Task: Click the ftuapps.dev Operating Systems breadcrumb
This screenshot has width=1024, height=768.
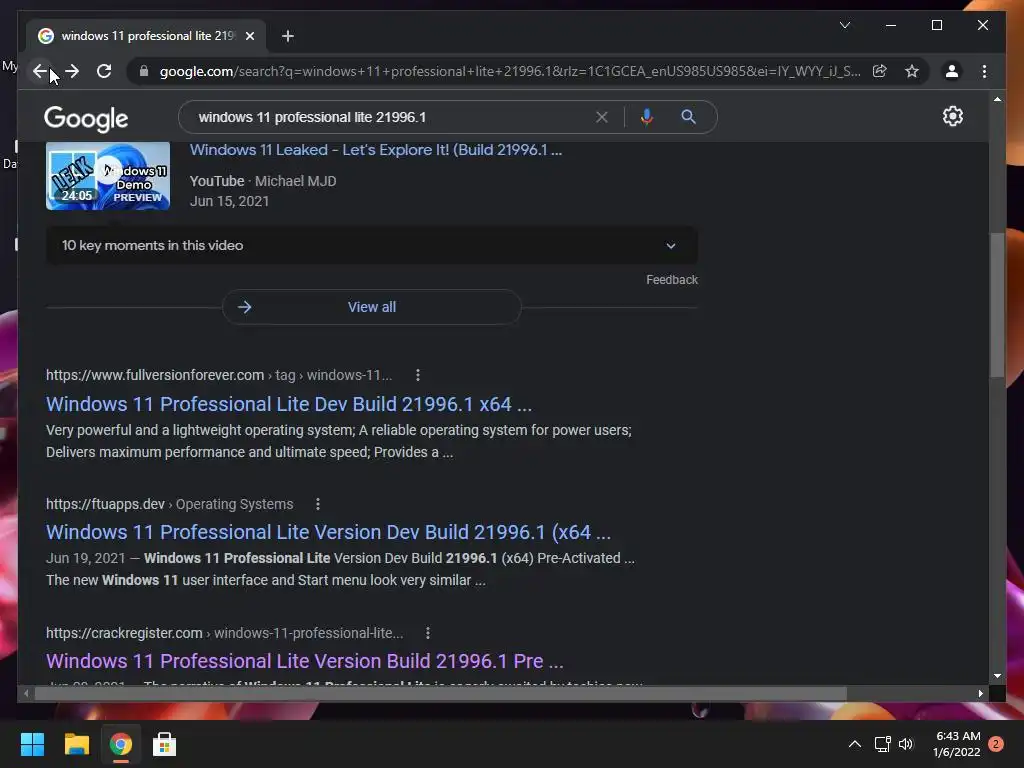Action: (169, 504)
